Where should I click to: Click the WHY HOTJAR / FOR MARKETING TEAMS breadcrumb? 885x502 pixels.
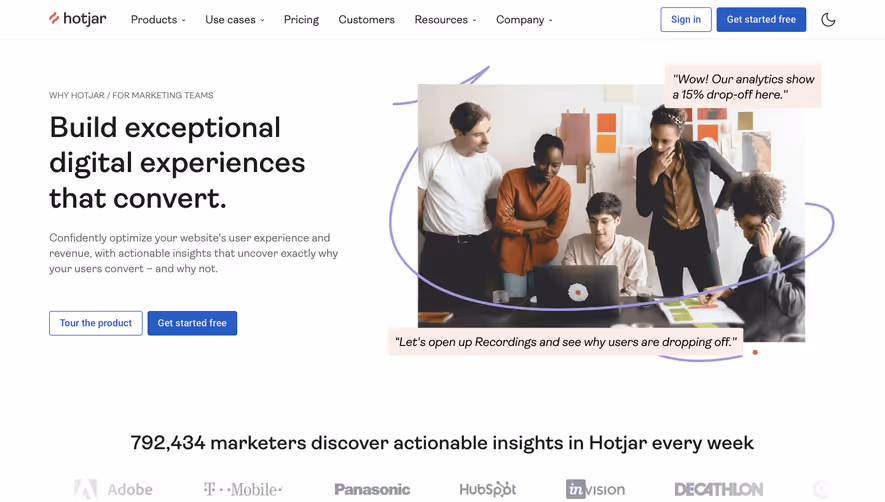point(131,95)
